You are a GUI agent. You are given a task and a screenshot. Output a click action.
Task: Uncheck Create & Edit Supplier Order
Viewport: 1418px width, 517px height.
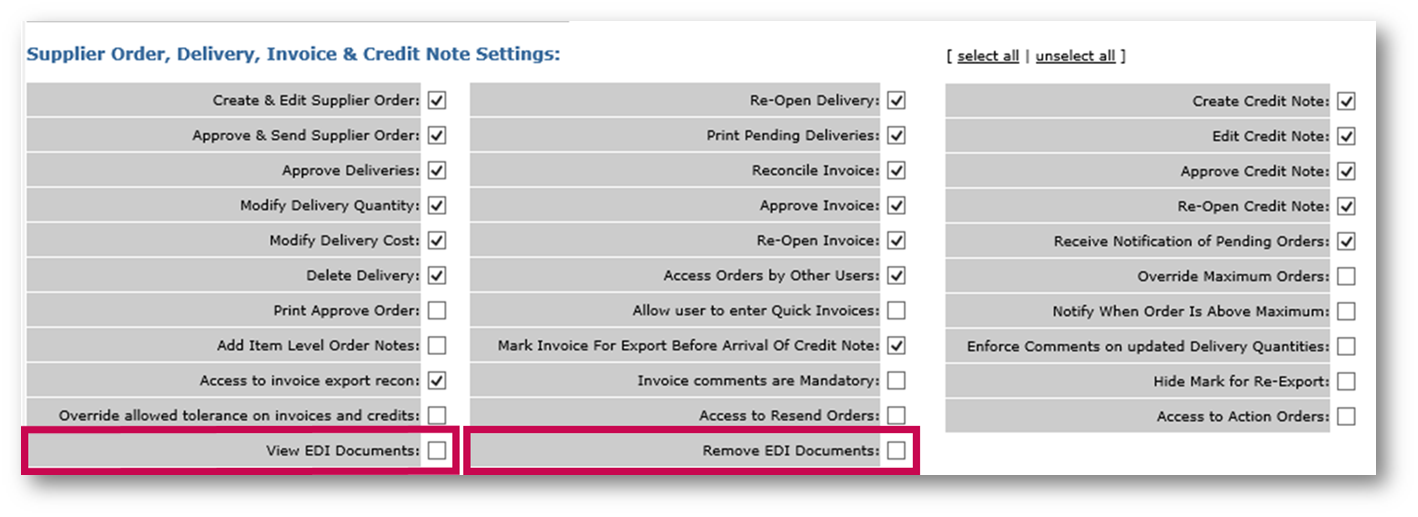[437, 100]
